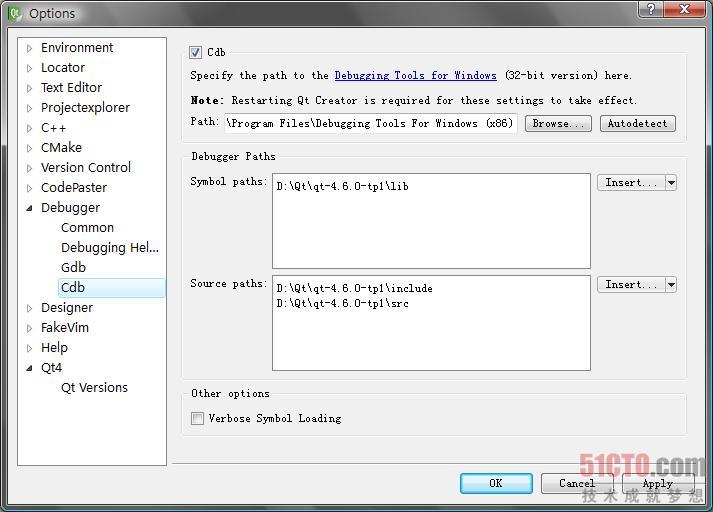
Task: Confirm with the OK button
Action: point(496,483)
